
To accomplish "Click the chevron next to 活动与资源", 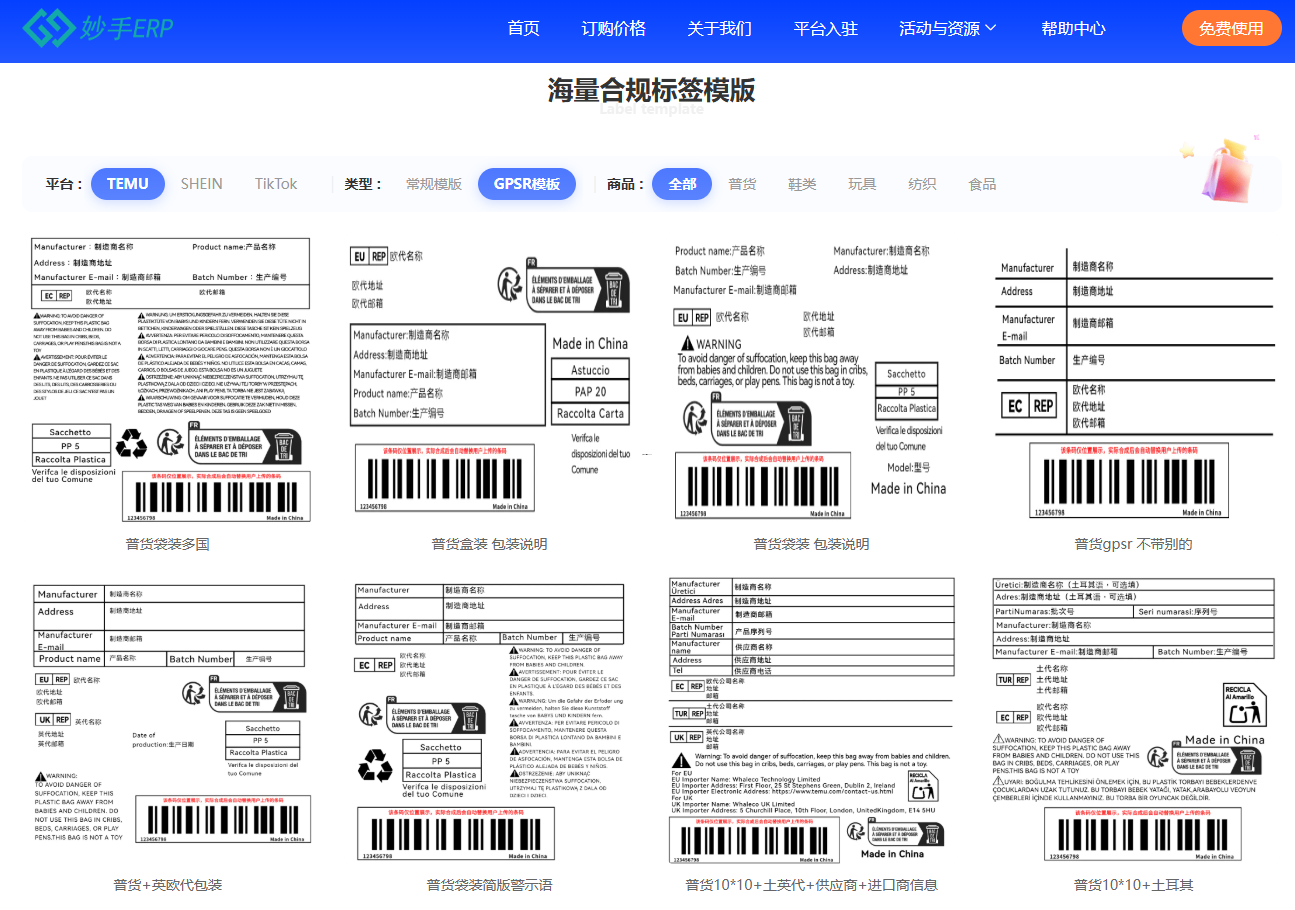I will (991, 28).
